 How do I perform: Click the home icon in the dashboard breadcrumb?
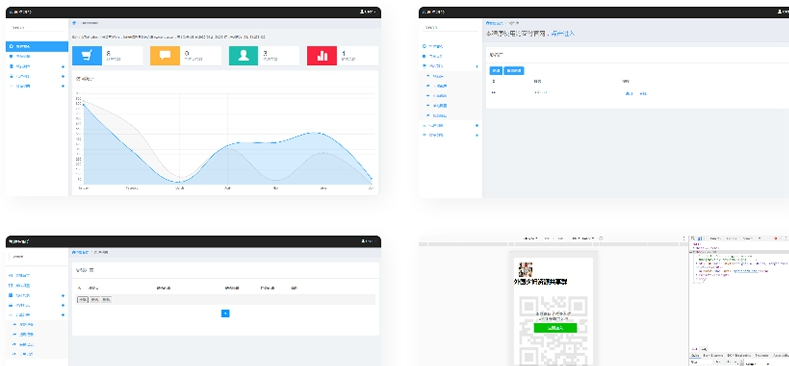point(74,23)
